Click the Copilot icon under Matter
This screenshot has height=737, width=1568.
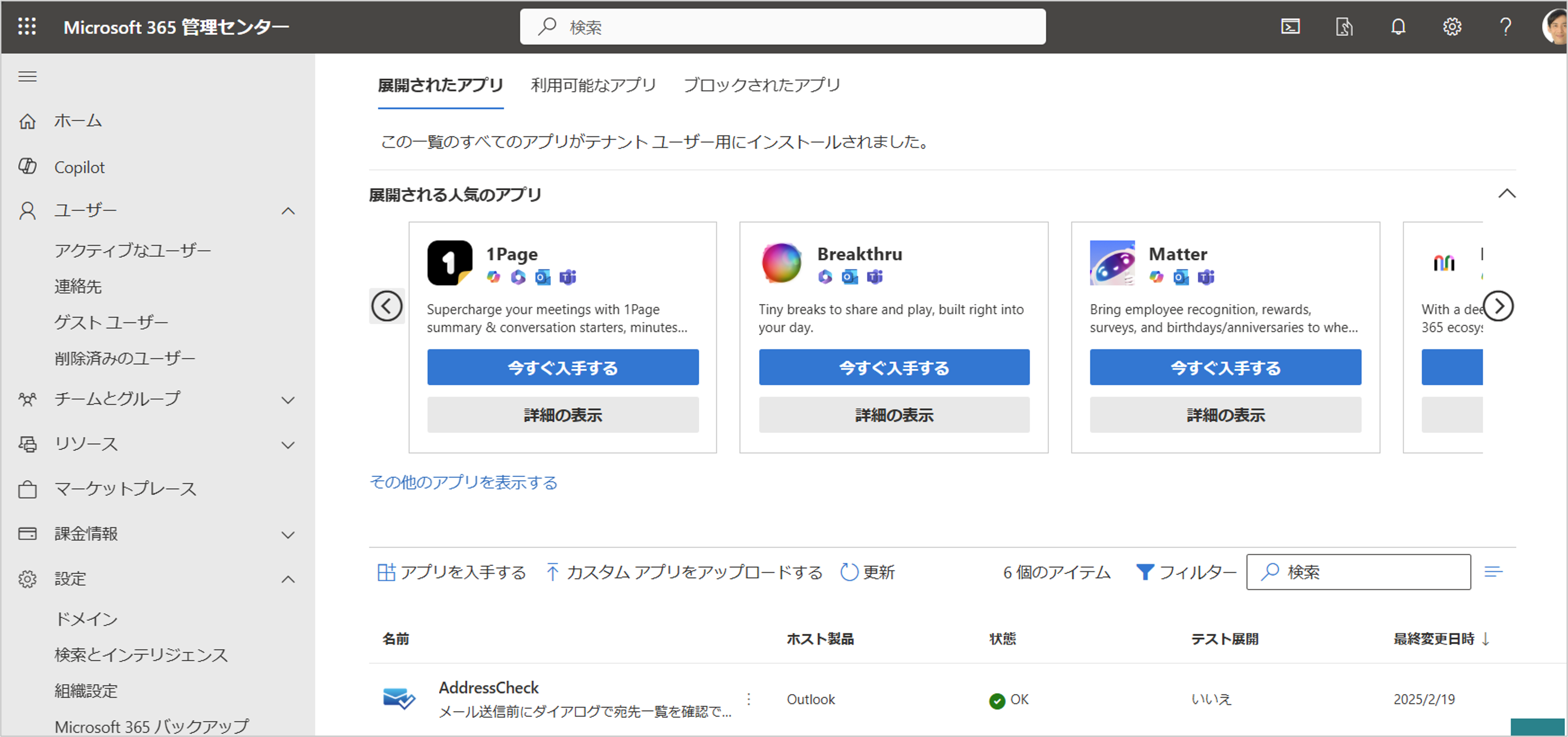[1156, 278]
